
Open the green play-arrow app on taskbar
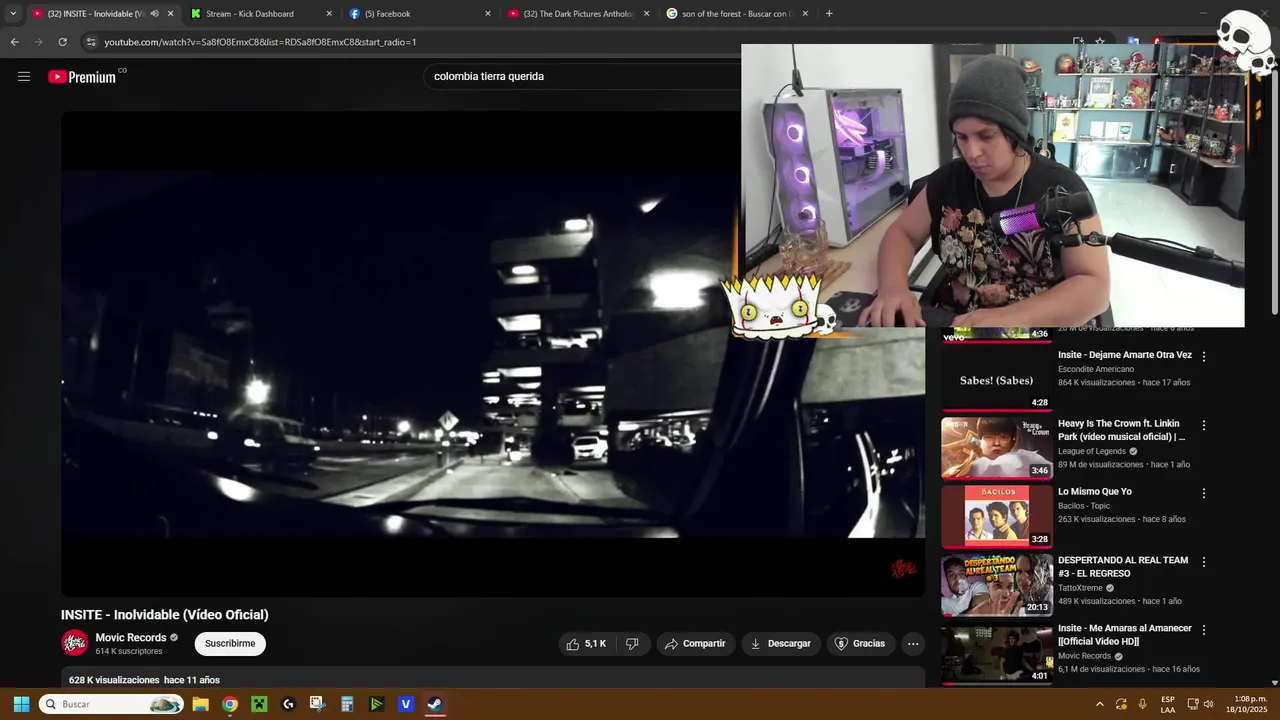coord(376,704)
